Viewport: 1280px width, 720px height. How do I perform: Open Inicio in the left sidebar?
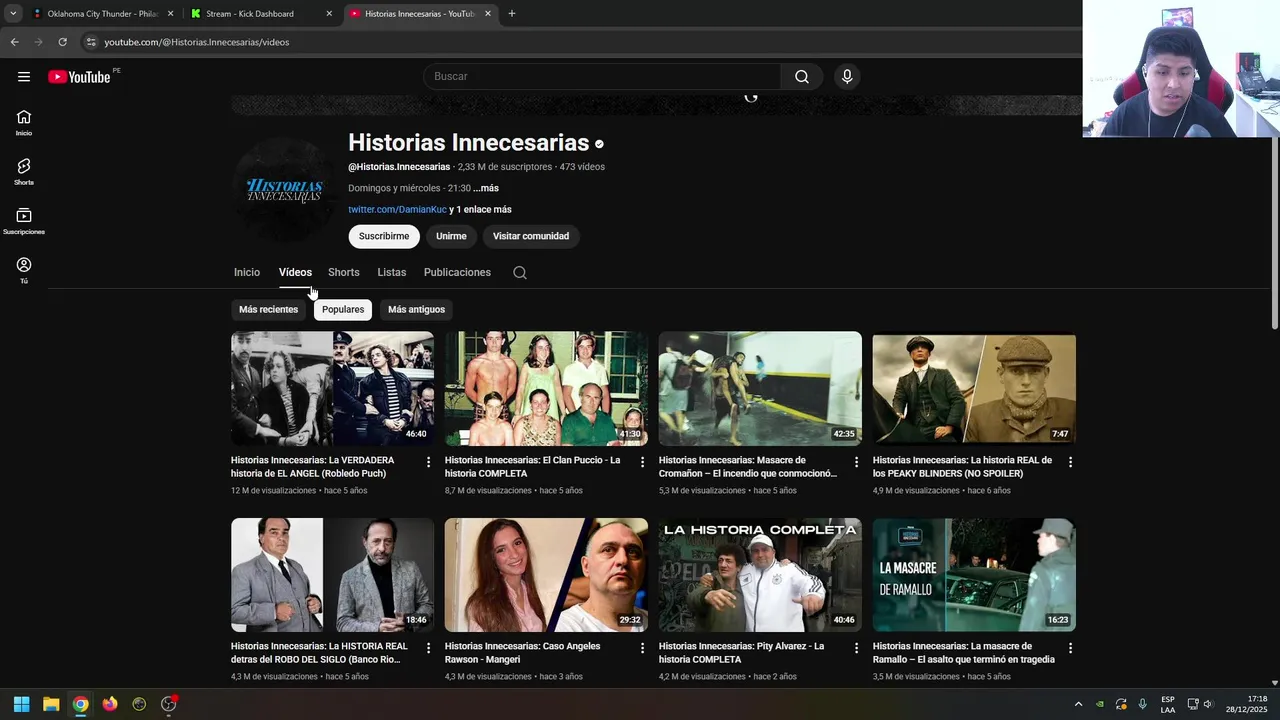point(24,122)
